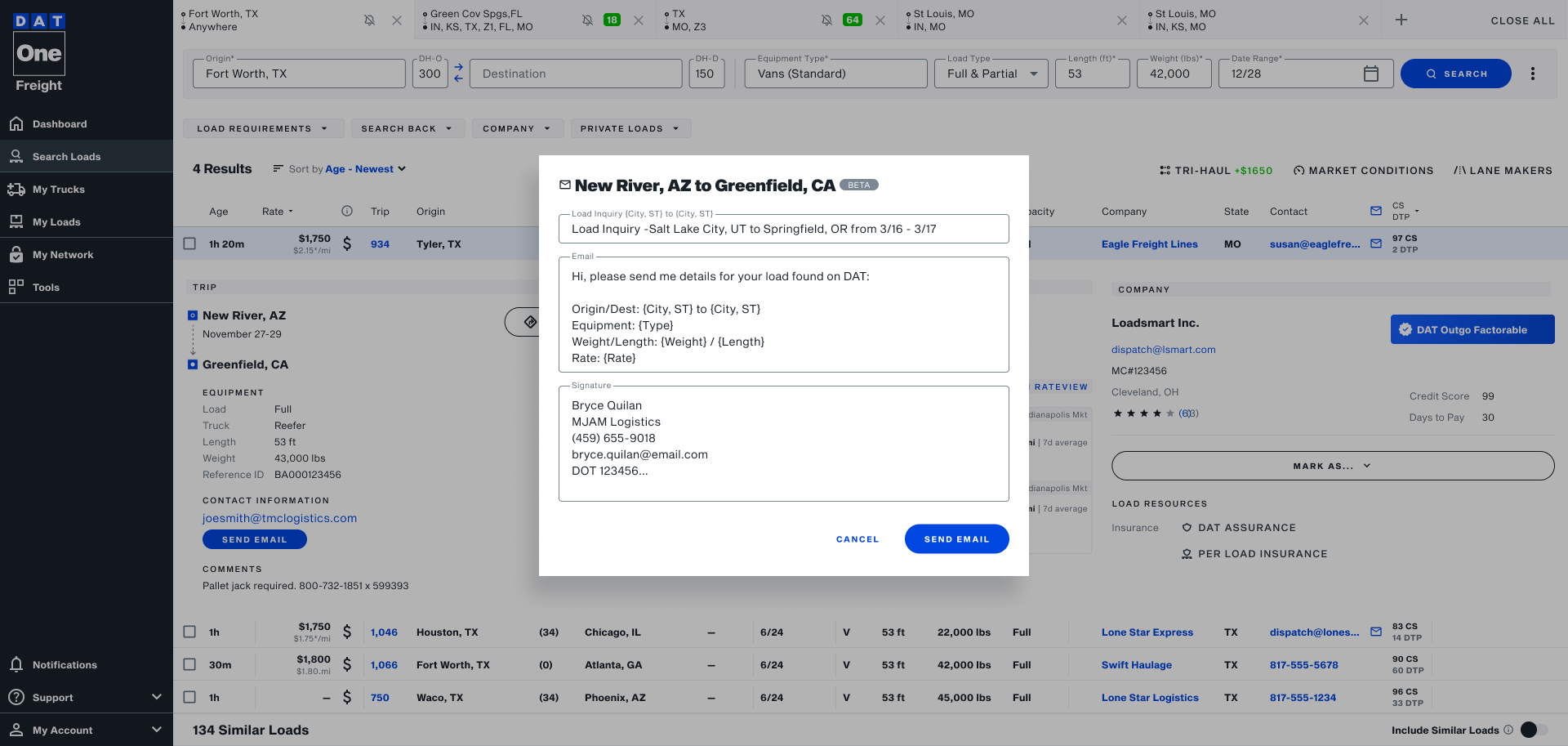The height and width of the screenshot is (746, 1568).
Task: Expand the Support sidebar chevron
Action: (x=157, y=697)
